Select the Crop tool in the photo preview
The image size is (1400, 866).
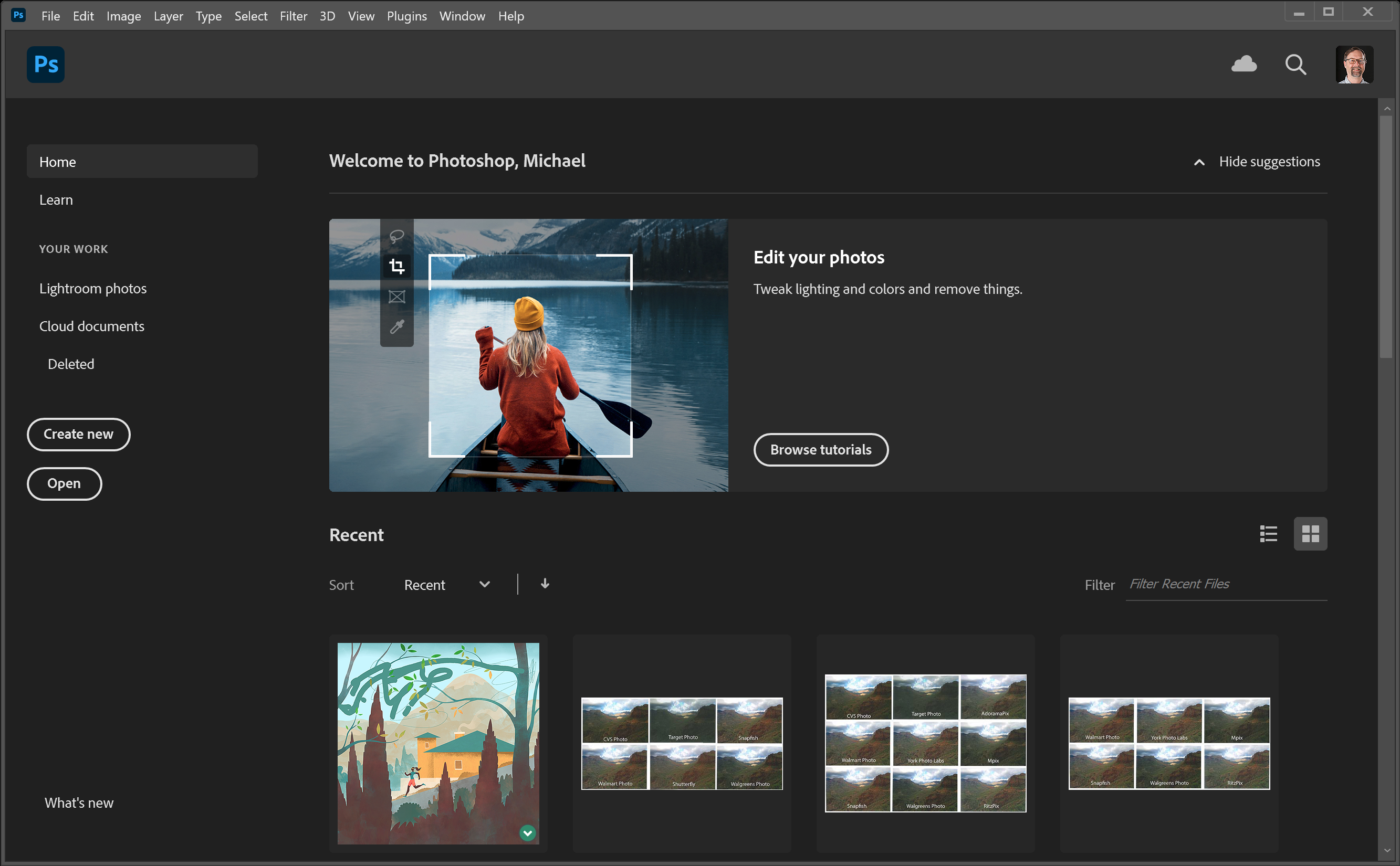tap(396, 266)
